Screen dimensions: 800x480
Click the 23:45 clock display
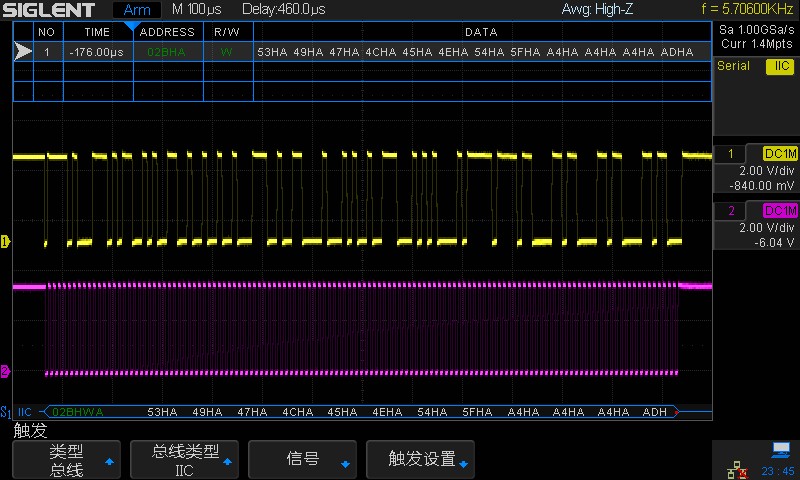pyautogui.click(x=778, y=471)
